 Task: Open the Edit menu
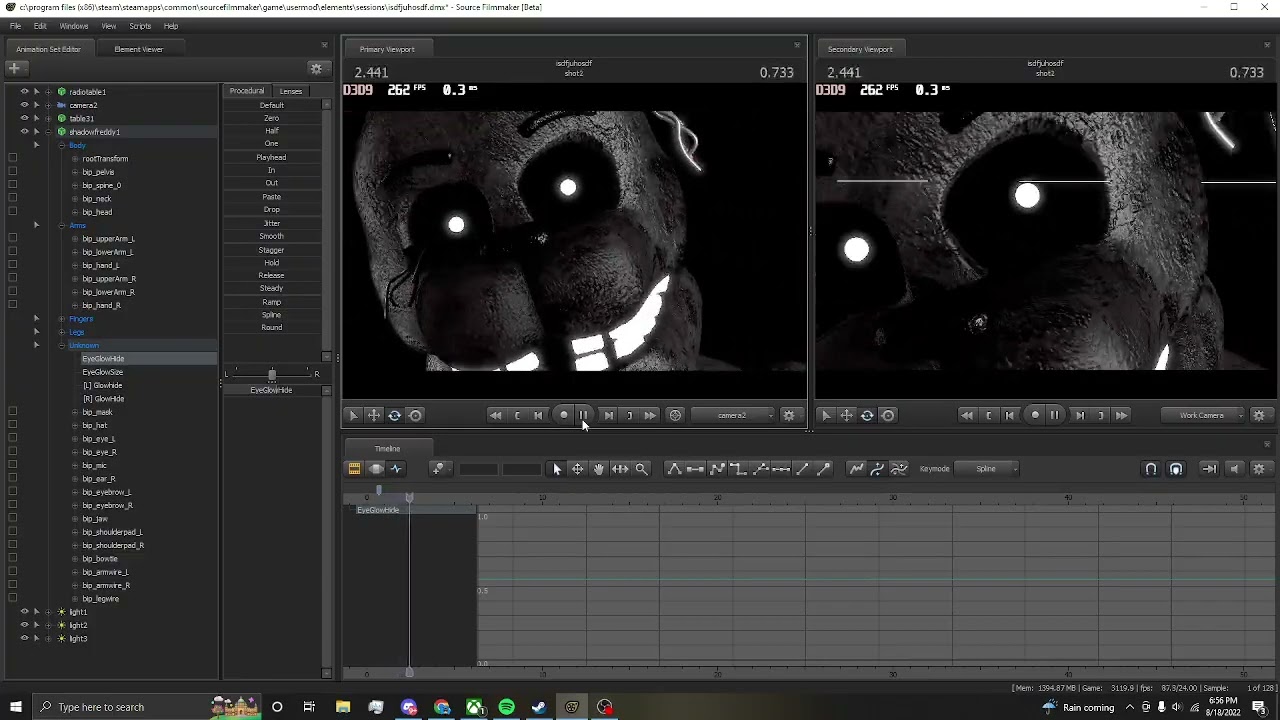point(40,26)
